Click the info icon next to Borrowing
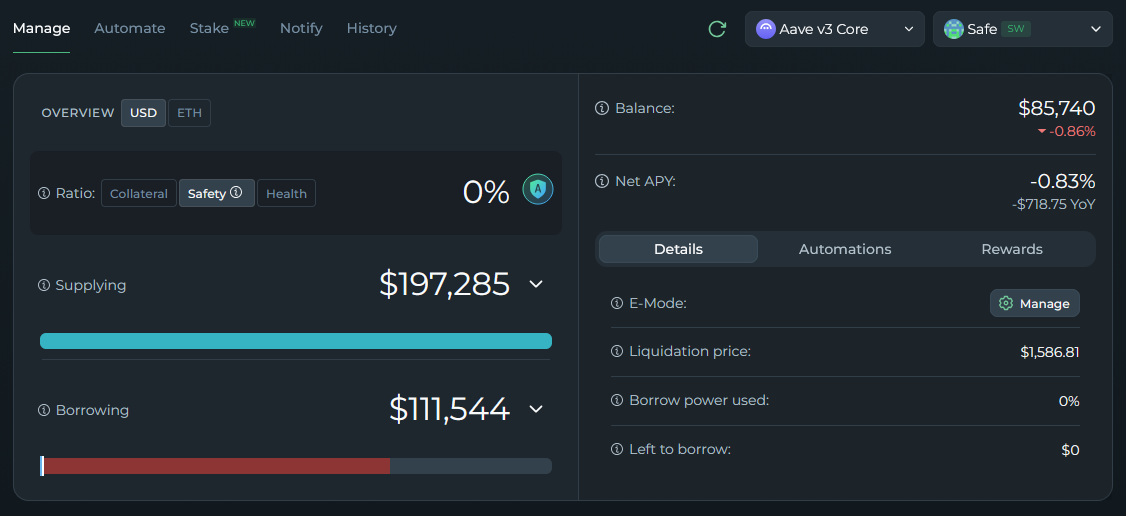 point(44,410)
